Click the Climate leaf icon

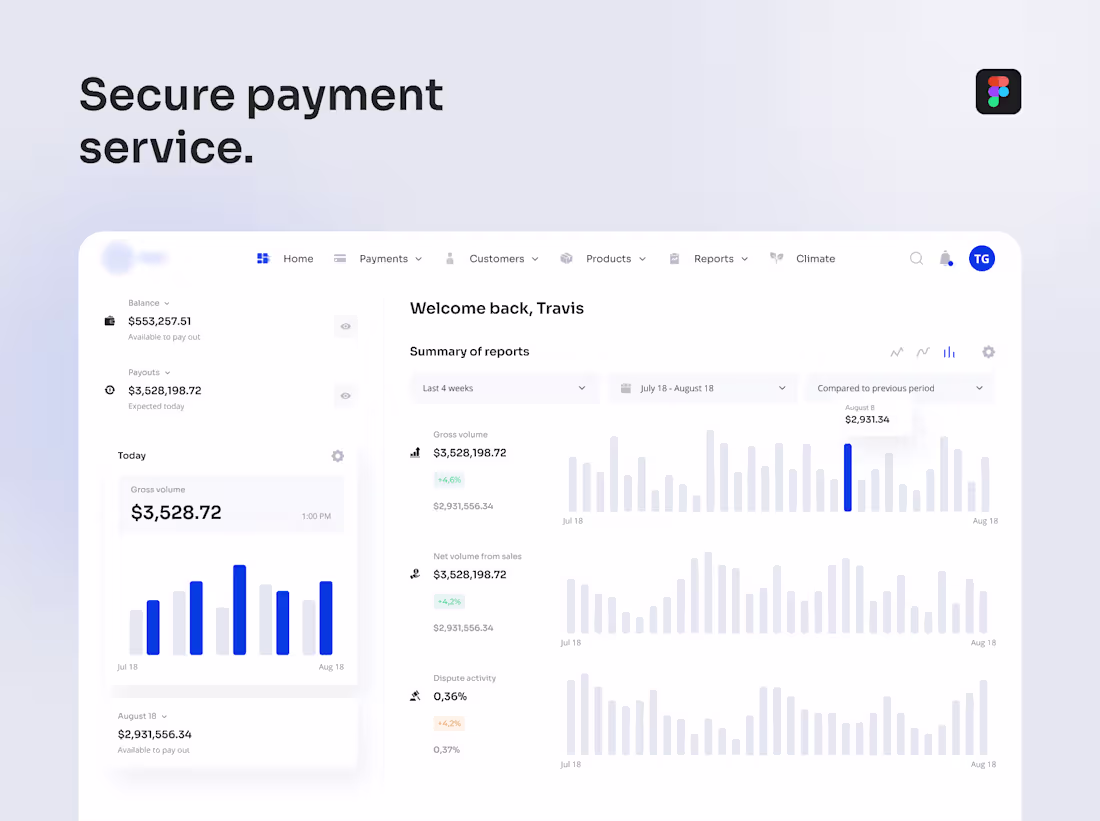click(777, 258)
